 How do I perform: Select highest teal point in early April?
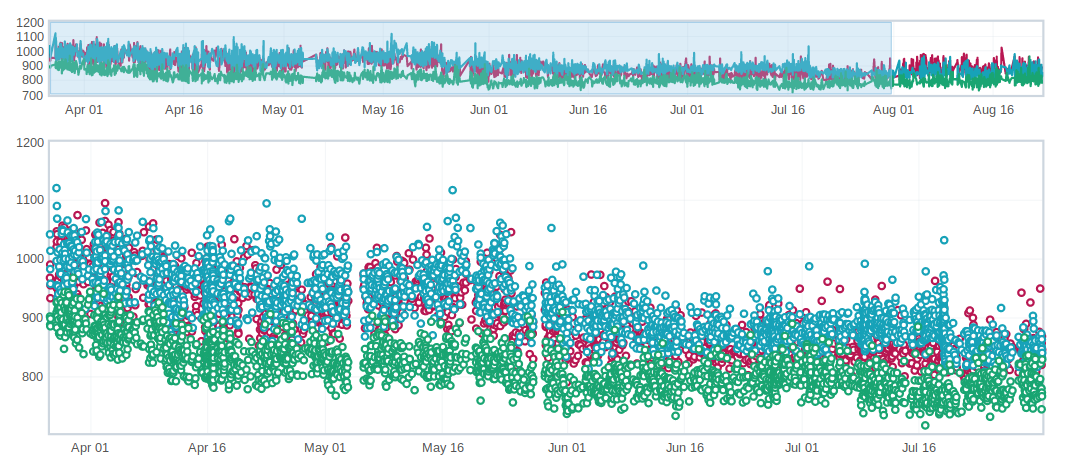click(56, 188)
